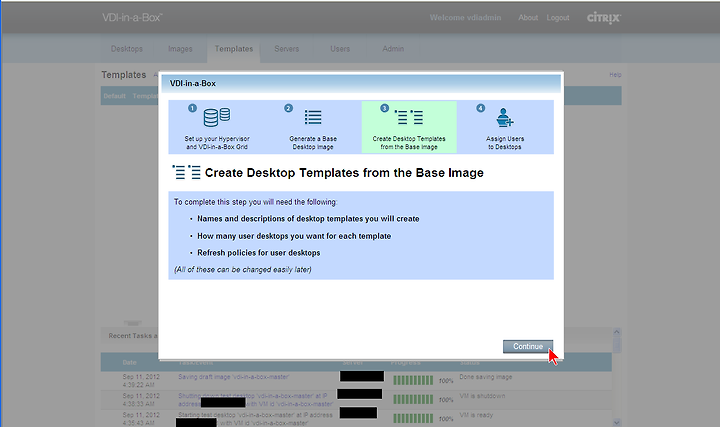Image resolution: width=720 pixels, height=427 pixels.
Task: Click the Continue button in the dialog
Action: [528, 347]
